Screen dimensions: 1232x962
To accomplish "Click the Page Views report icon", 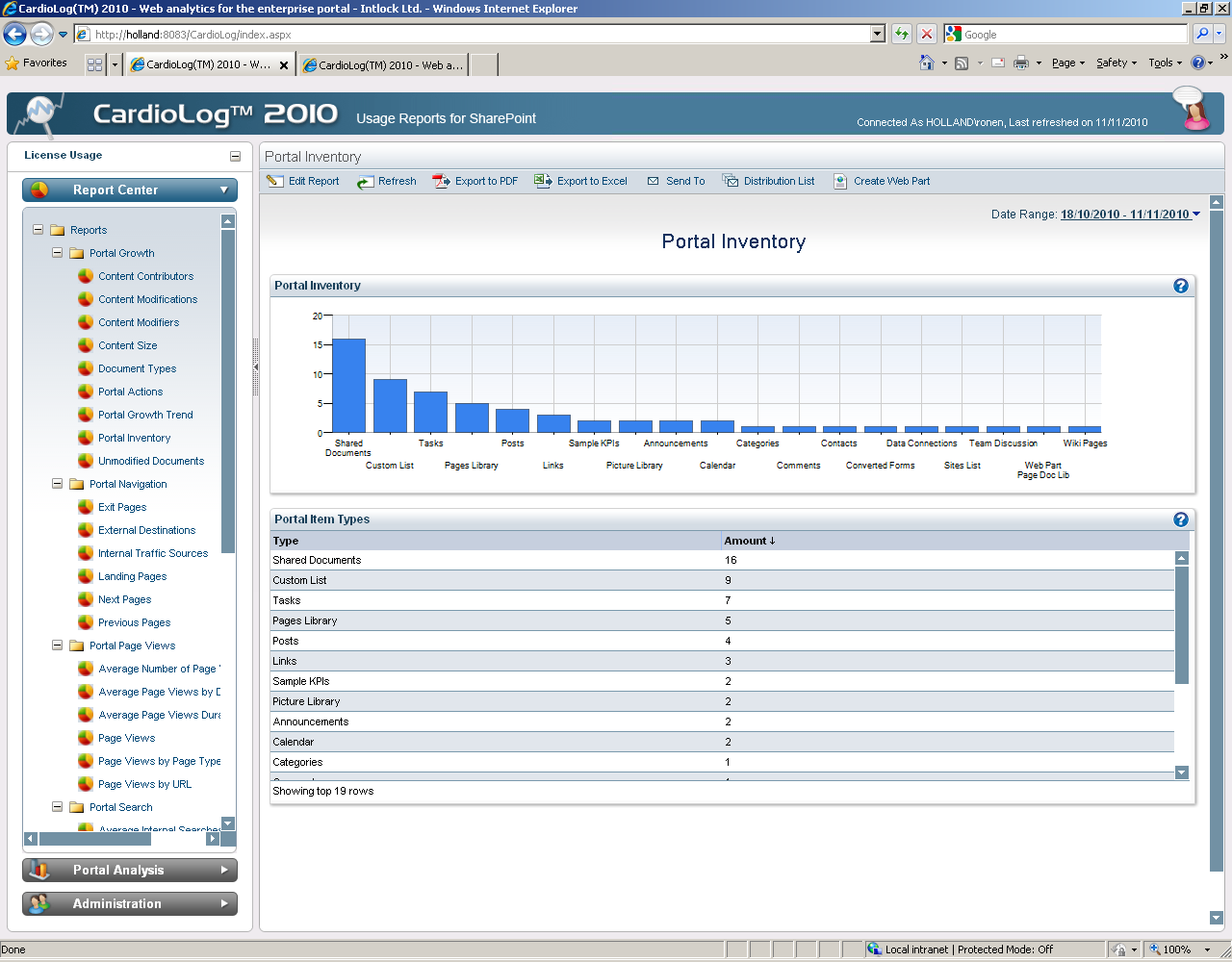I will pos(86,738).
